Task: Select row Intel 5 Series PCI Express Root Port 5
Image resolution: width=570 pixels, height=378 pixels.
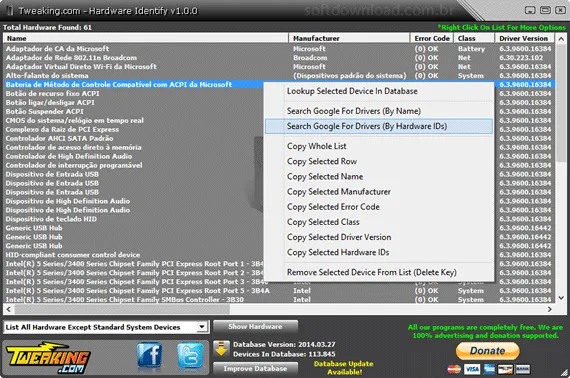Action: [279, 291]
